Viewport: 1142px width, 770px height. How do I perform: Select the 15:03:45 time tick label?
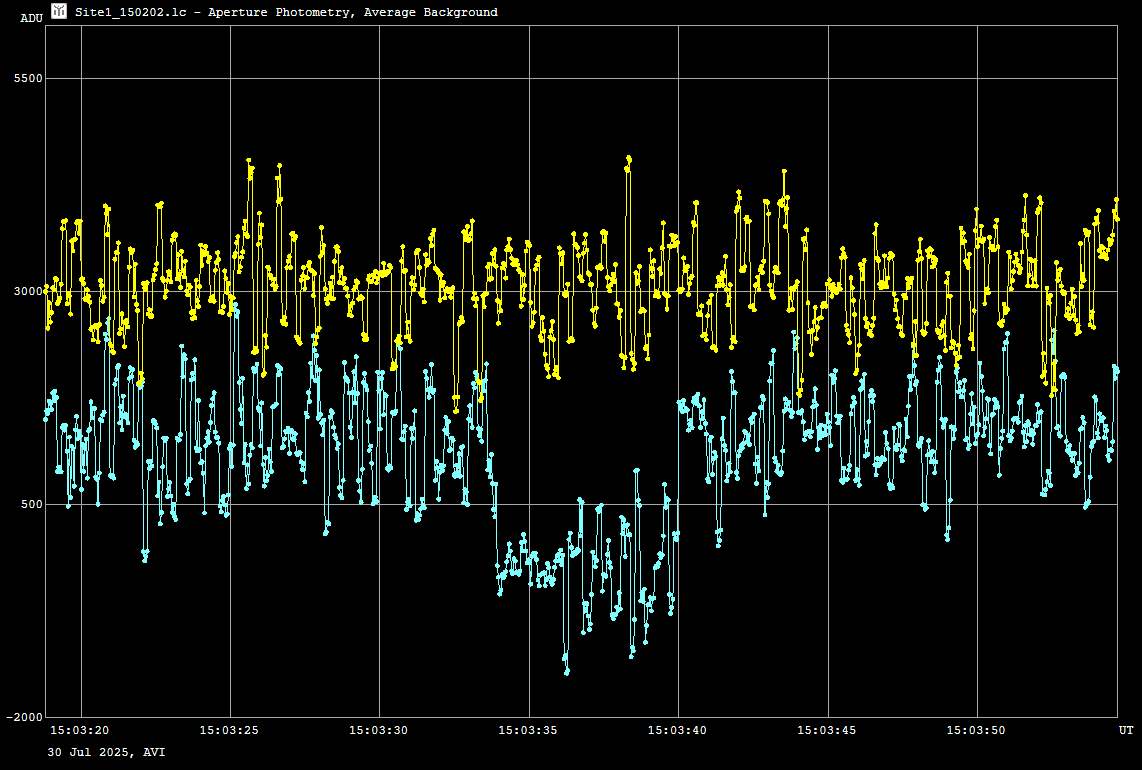pyautogui.click(x=826, y=731)
